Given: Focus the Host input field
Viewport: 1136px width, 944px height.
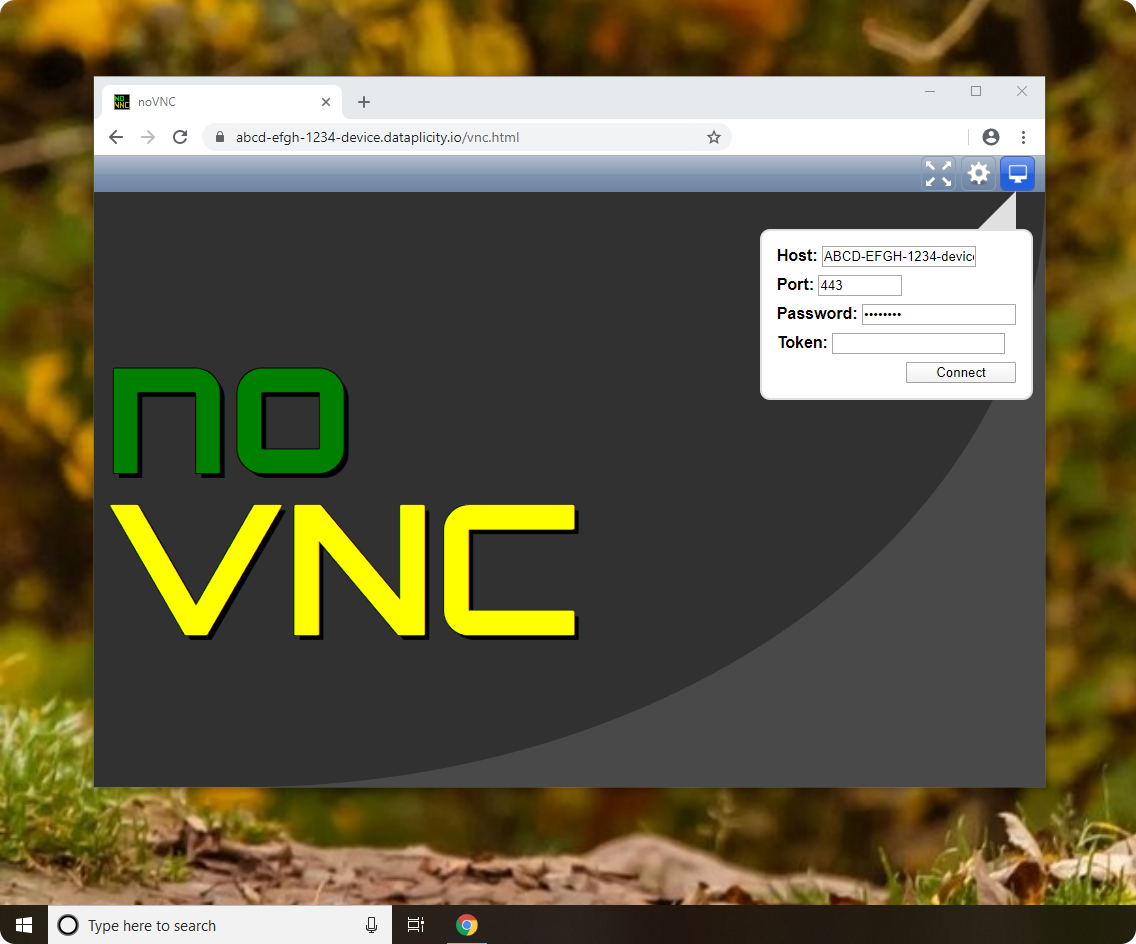Looking at the screenshot, I should click(898, 256).
